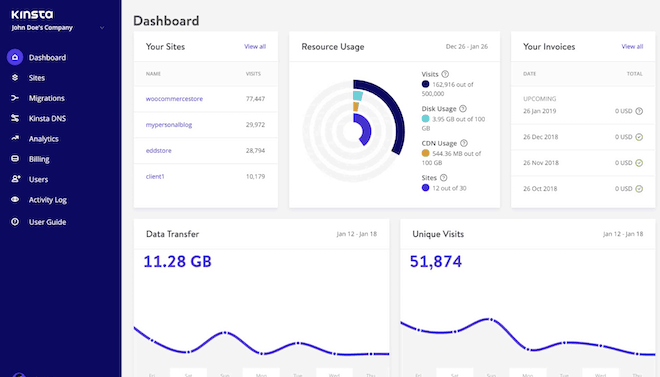Screen dimensions: 660x377
Task: Click the 12 out of 30 sites text
Action: (450, 188)
